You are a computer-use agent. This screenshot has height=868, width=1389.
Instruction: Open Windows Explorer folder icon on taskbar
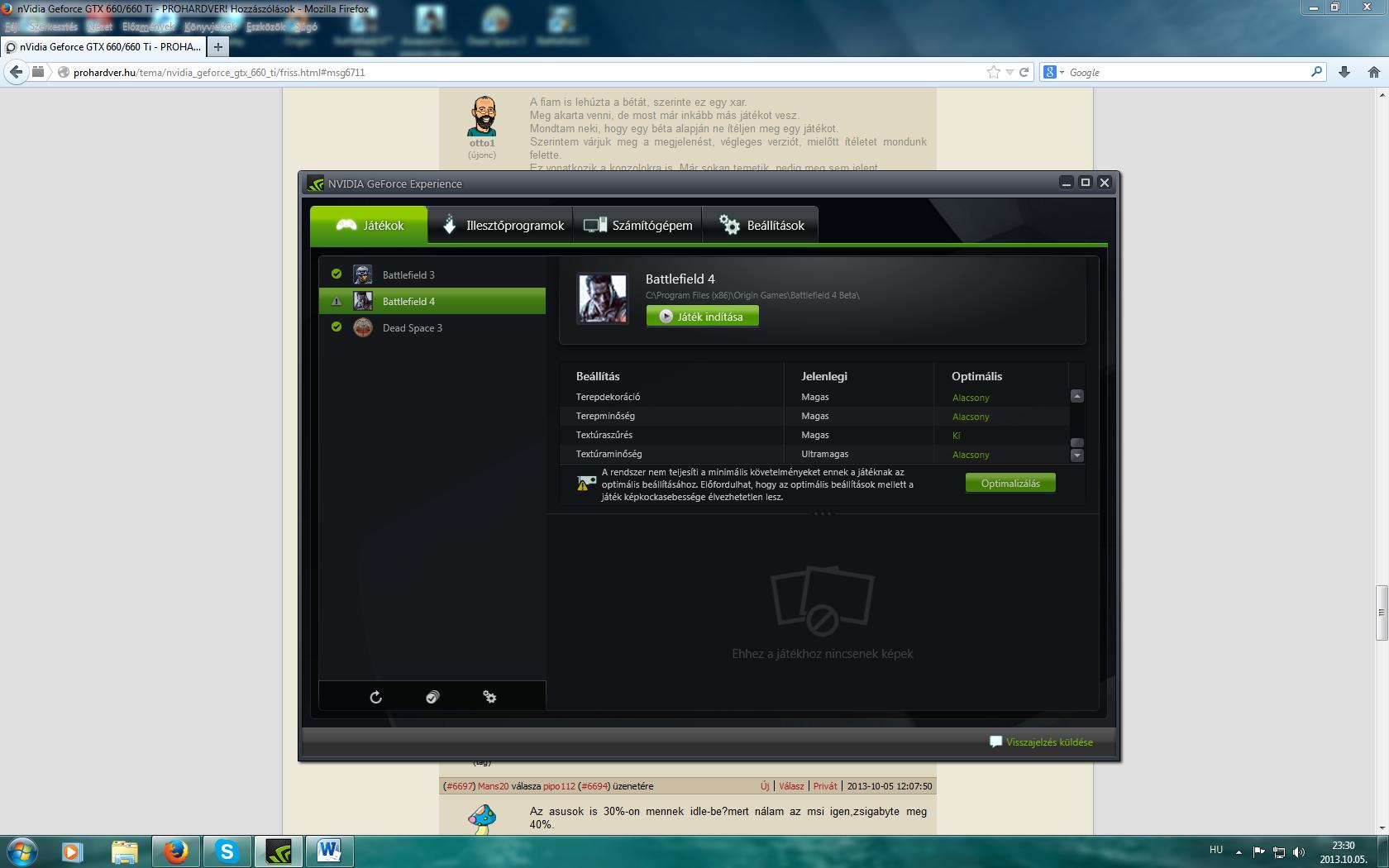124,851
